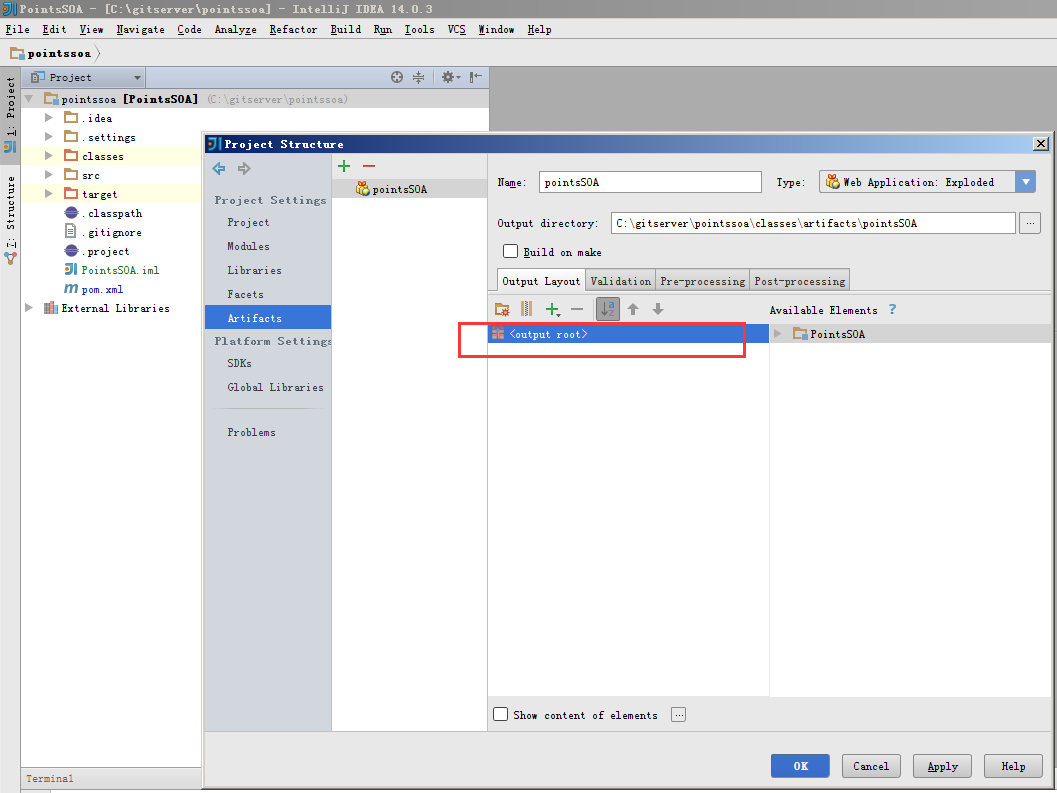The width and height of the screenshot is (1057, 793).
Task: Click the remove element minus in Output Layout
Action: [x=577, y=310]
